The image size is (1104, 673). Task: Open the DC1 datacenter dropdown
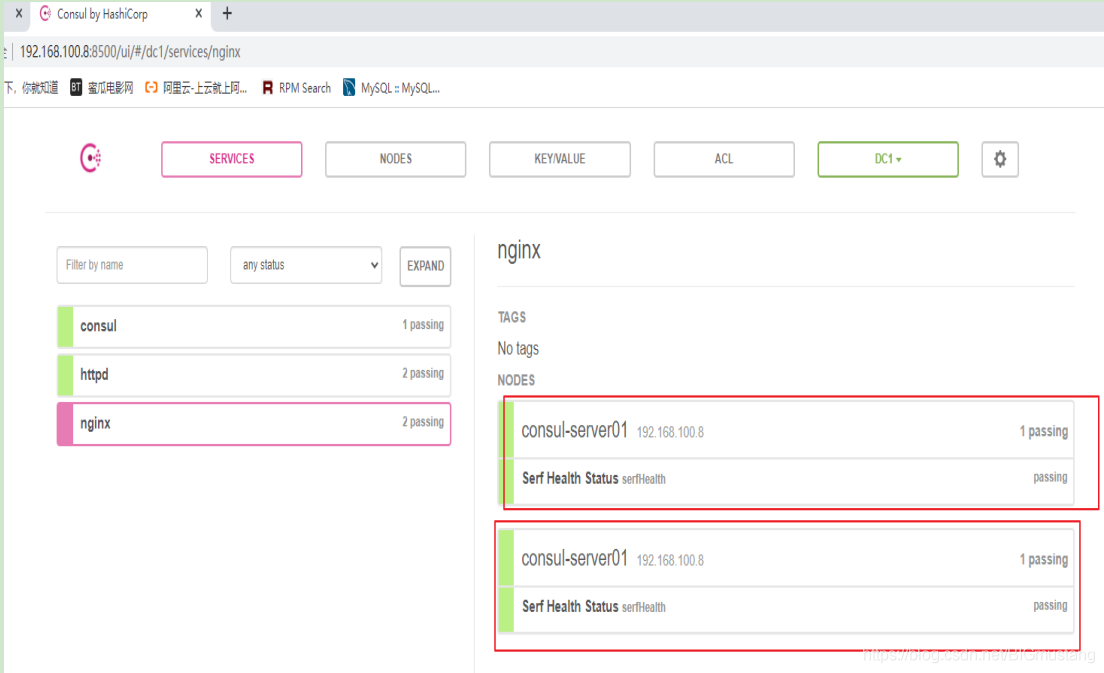point(888,159)
